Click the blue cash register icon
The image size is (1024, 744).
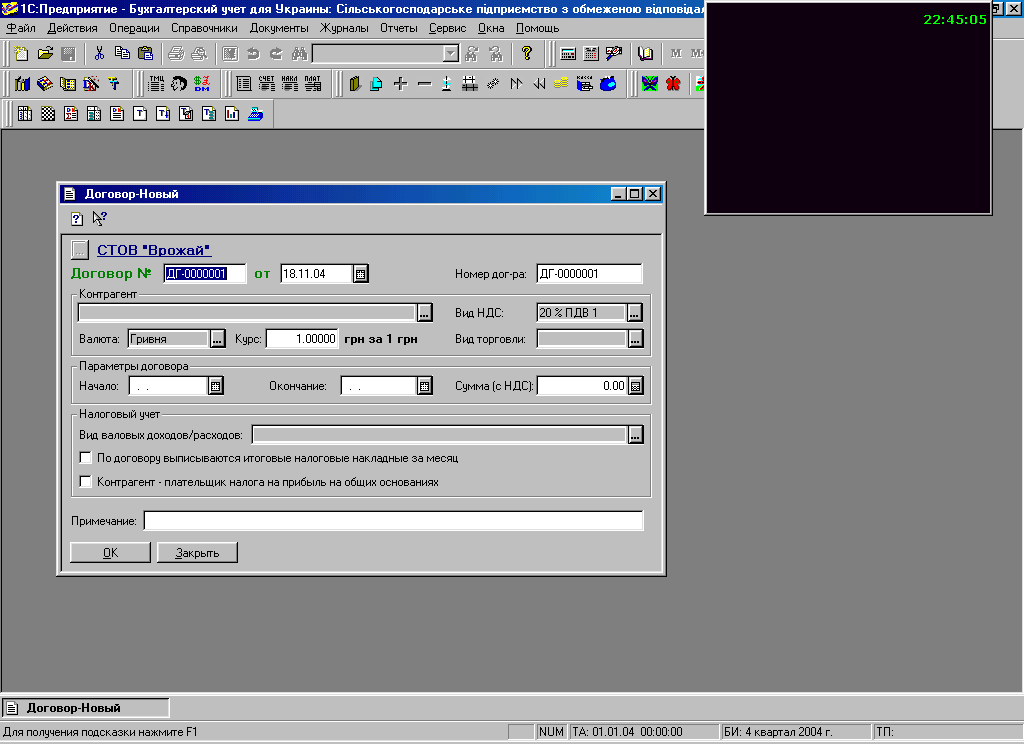(x=255, y=114)
